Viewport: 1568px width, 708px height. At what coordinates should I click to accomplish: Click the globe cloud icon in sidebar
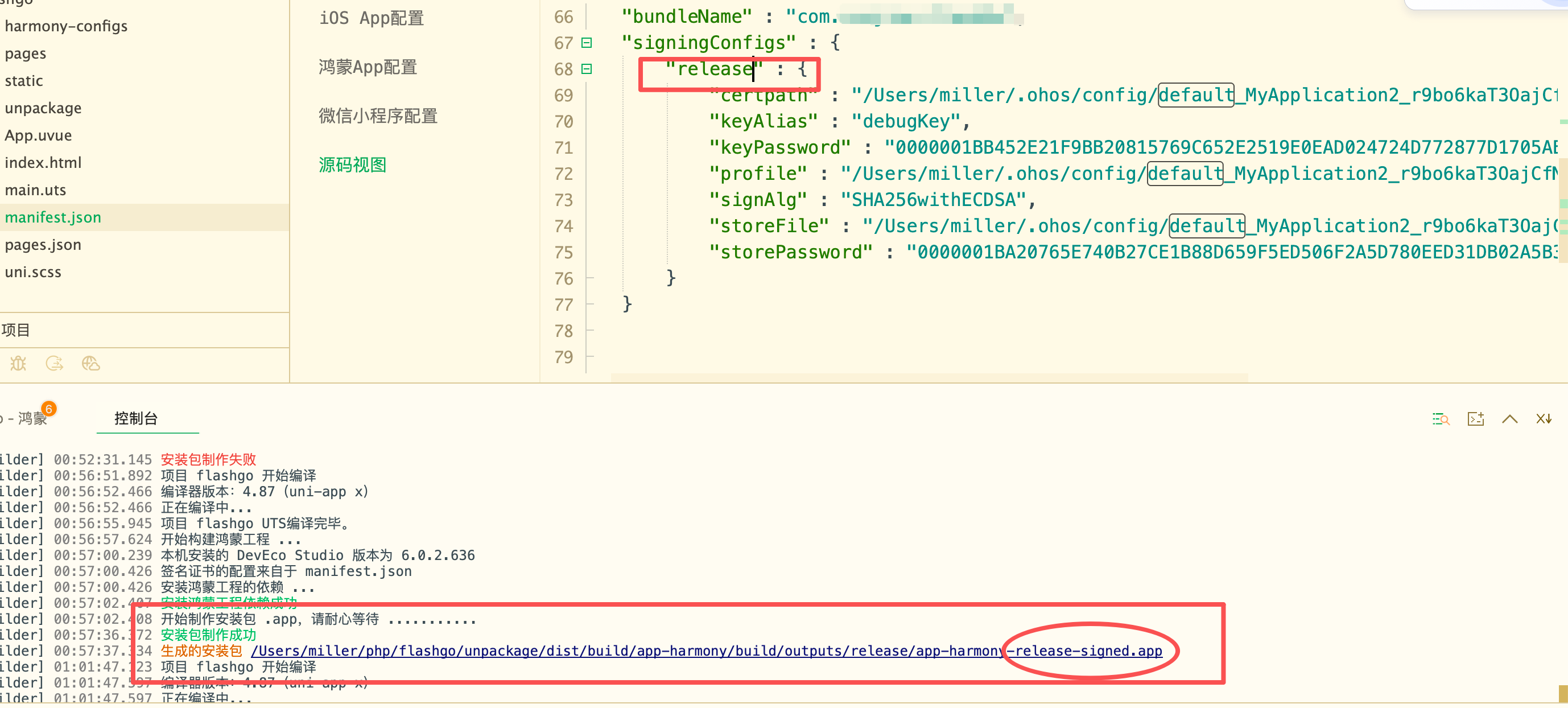(x=90, y=364)
